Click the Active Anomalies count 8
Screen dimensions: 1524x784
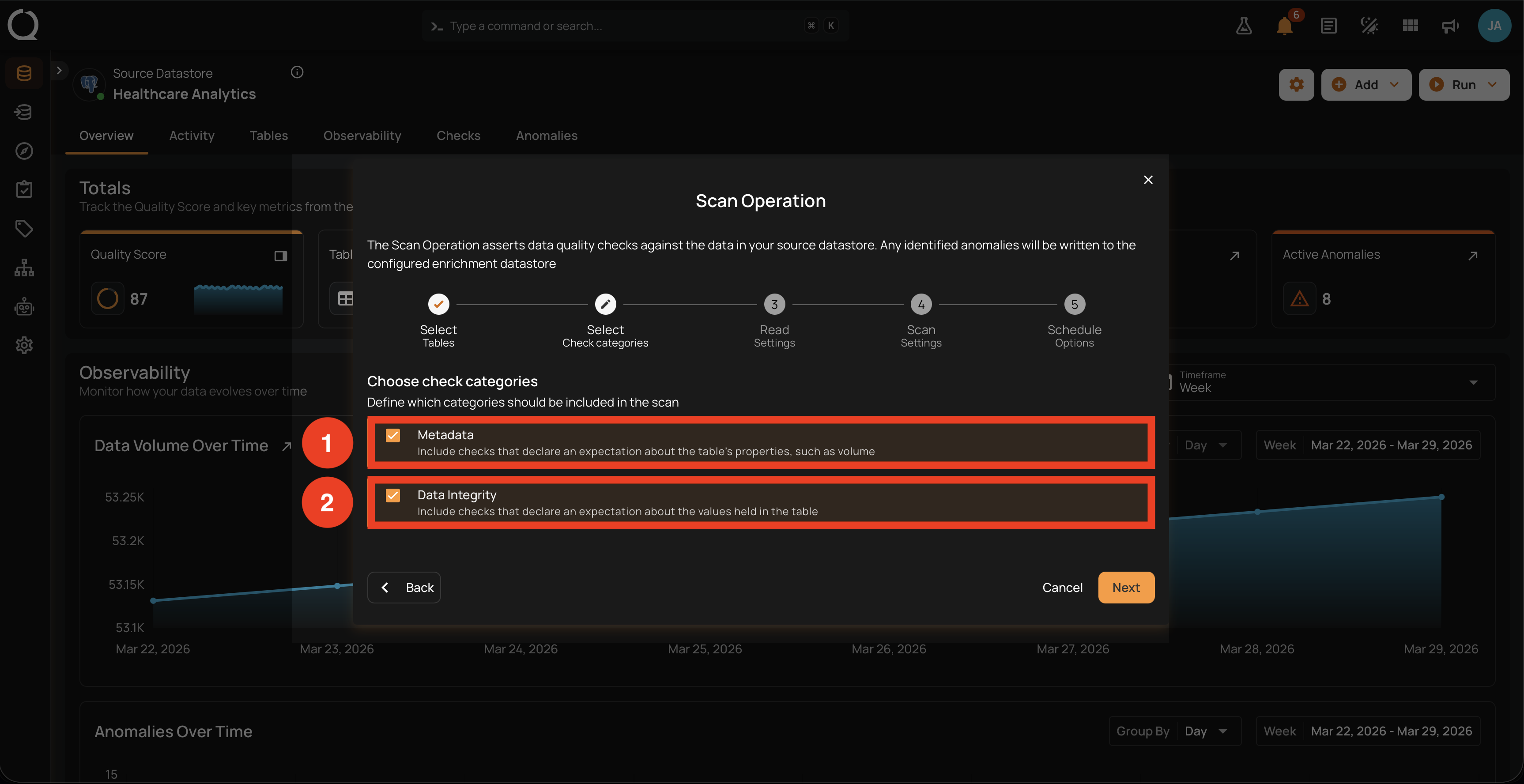click(1326, 299)
